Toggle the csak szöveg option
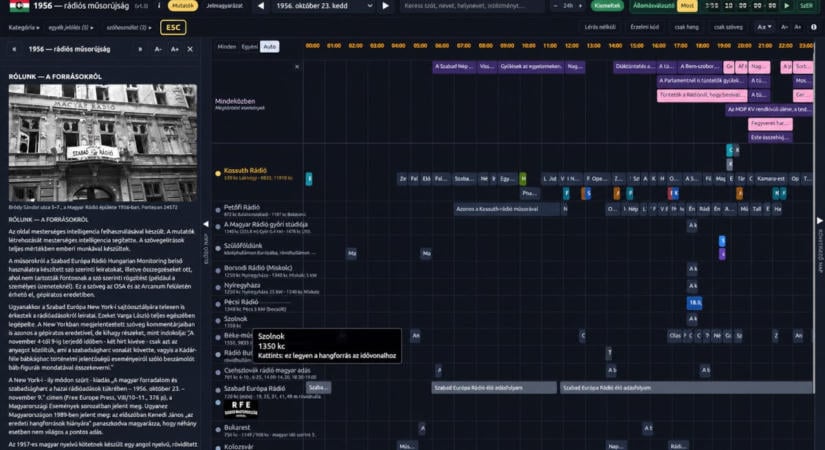 click(728, 27)
